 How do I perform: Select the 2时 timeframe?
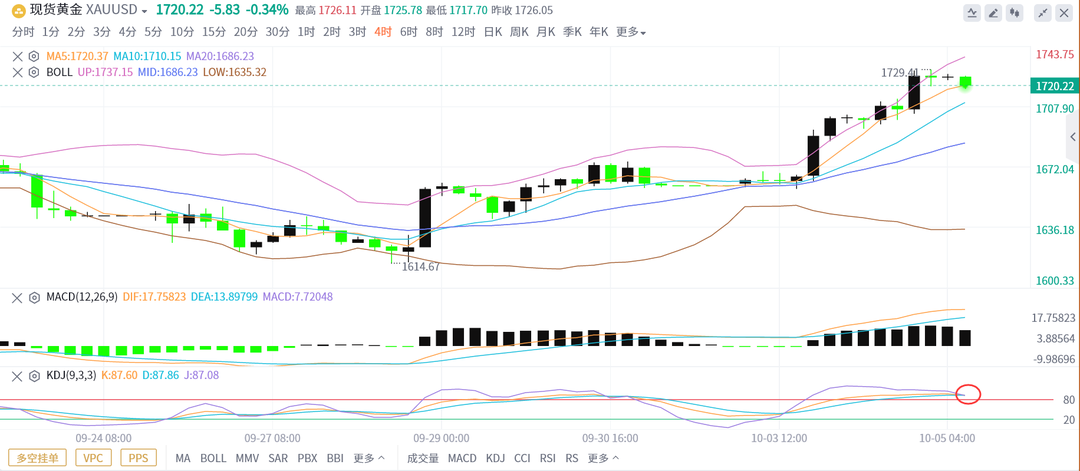coord(332,32)
